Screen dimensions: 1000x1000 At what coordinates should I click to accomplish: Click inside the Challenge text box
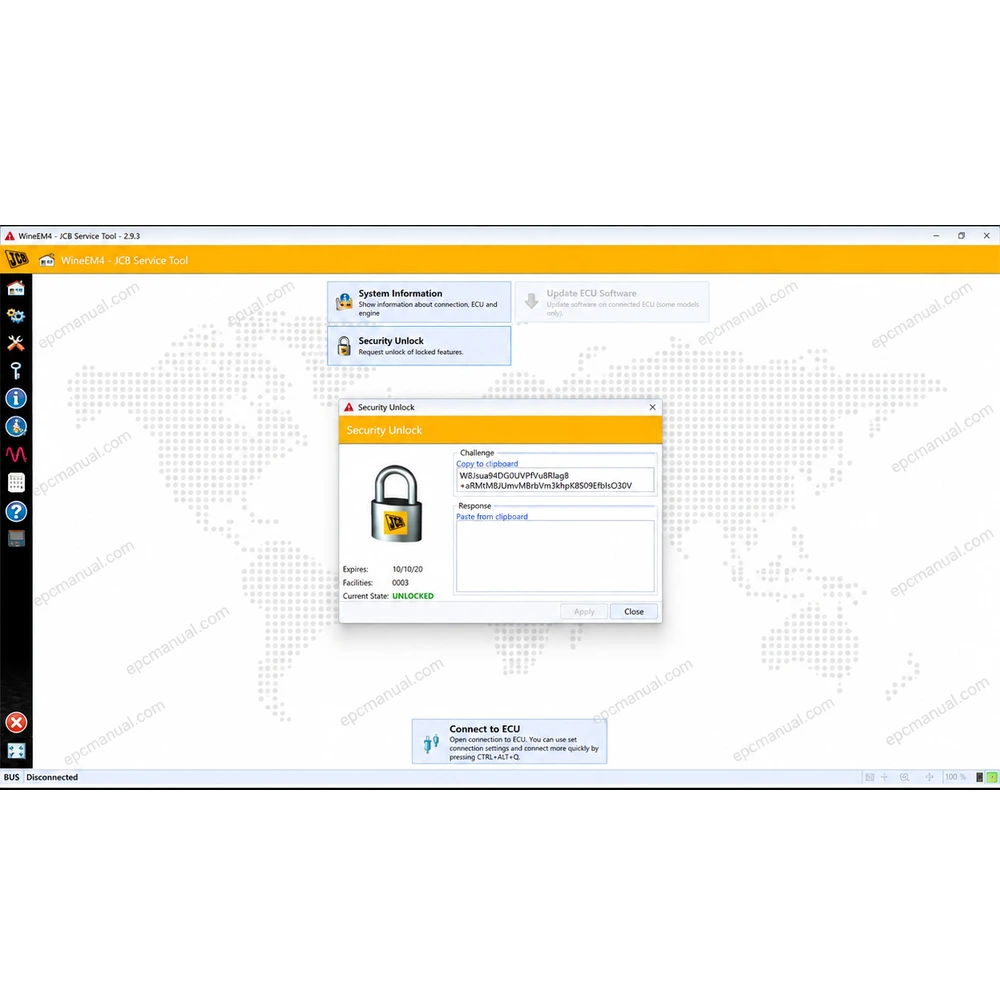(x=555, y=480)
